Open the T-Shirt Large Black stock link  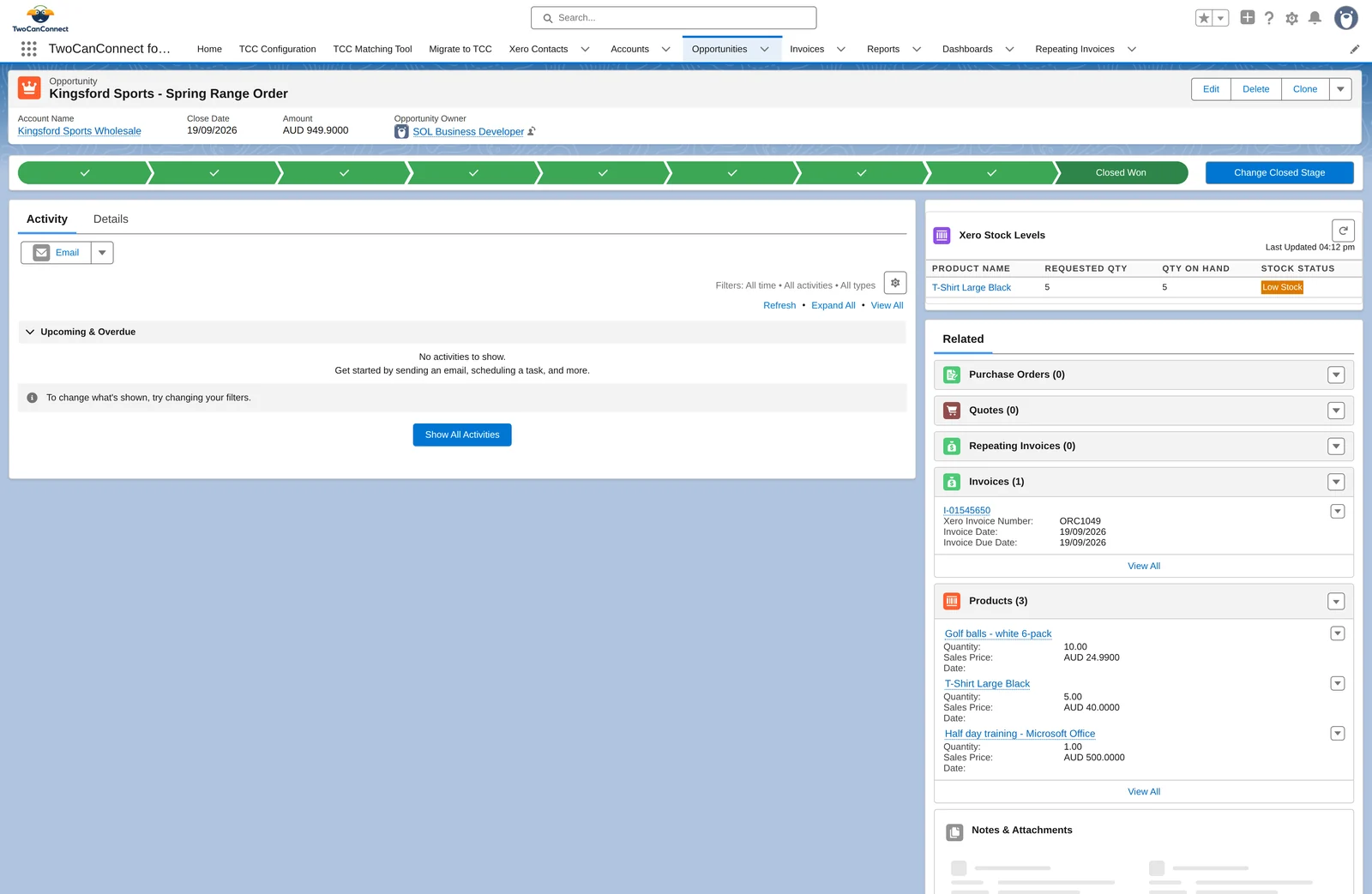(x=972, y=287)
